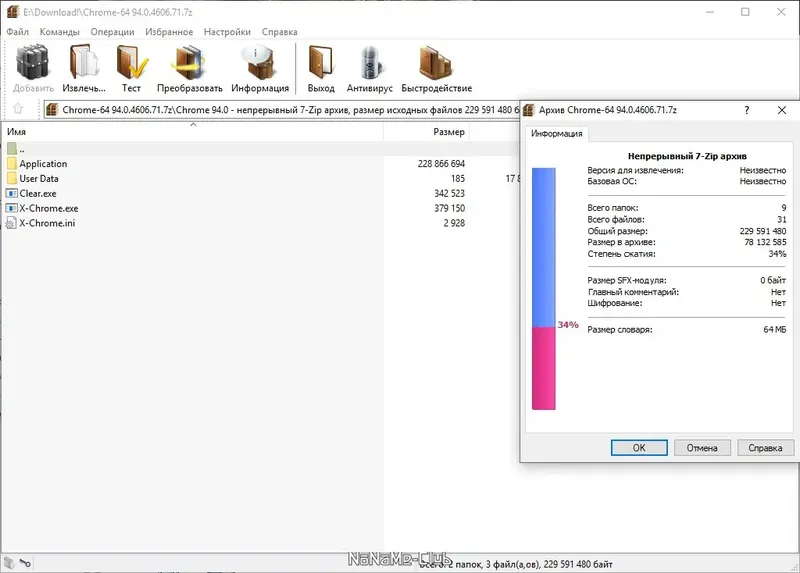Screen dimensions: 800x573
Task: Click the Всего файлов value 31
Action: tap(782, 219)
